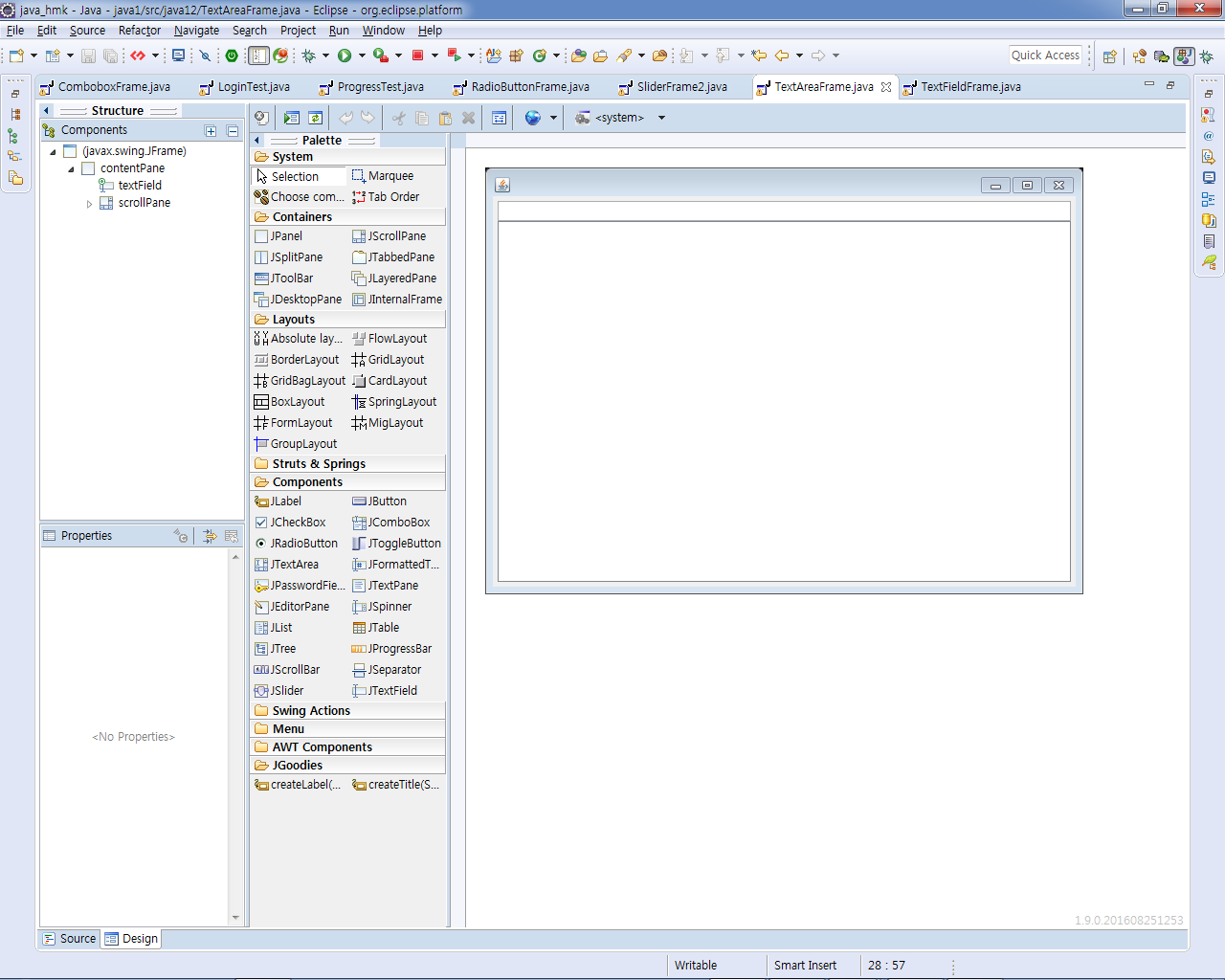1225x980 pixels.
Task: Delete selection with red X toolbar icon
Action: click(468, 118)
